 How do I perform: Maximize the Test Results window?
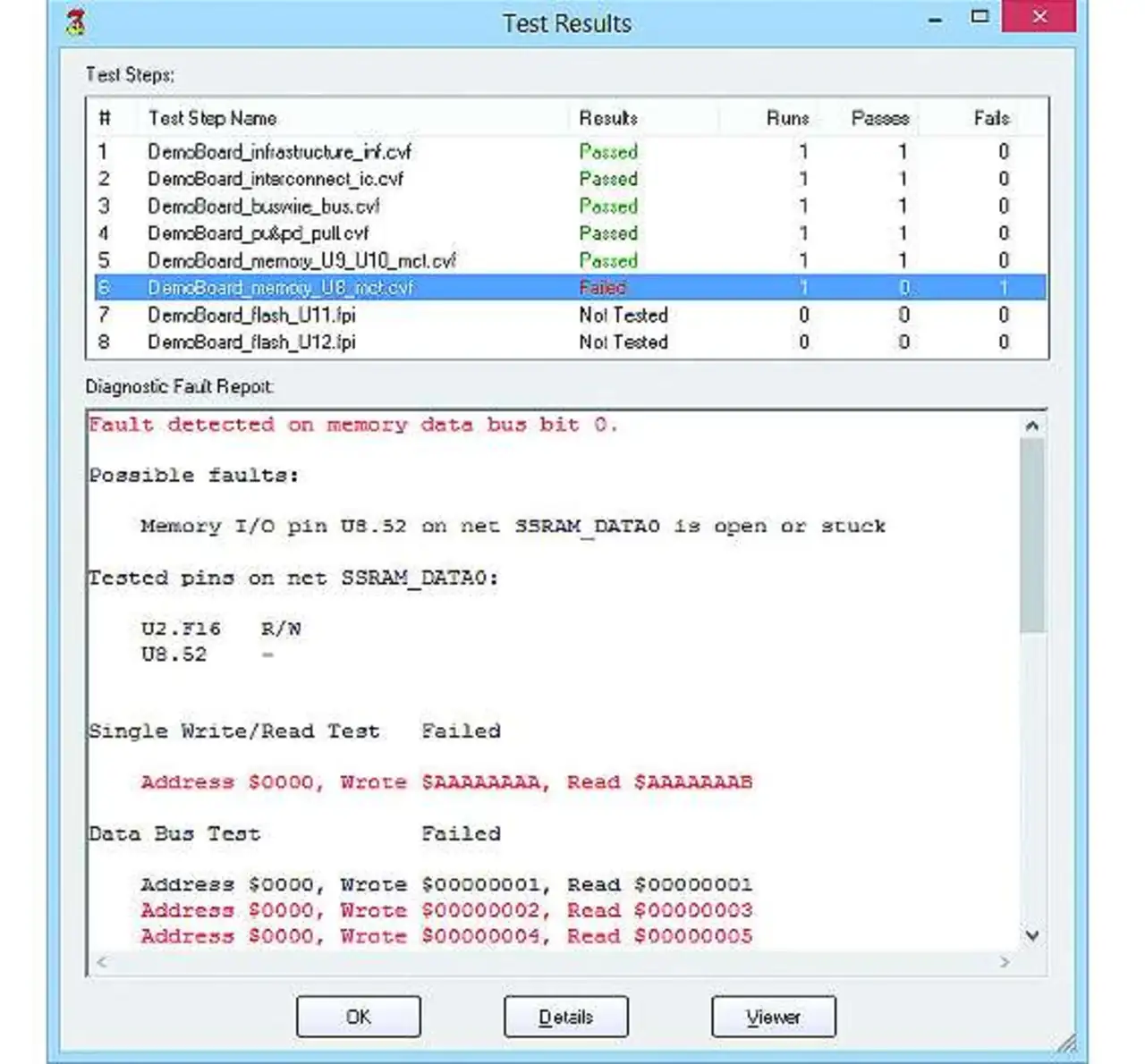pyautogui.click(x=980, y=17)
